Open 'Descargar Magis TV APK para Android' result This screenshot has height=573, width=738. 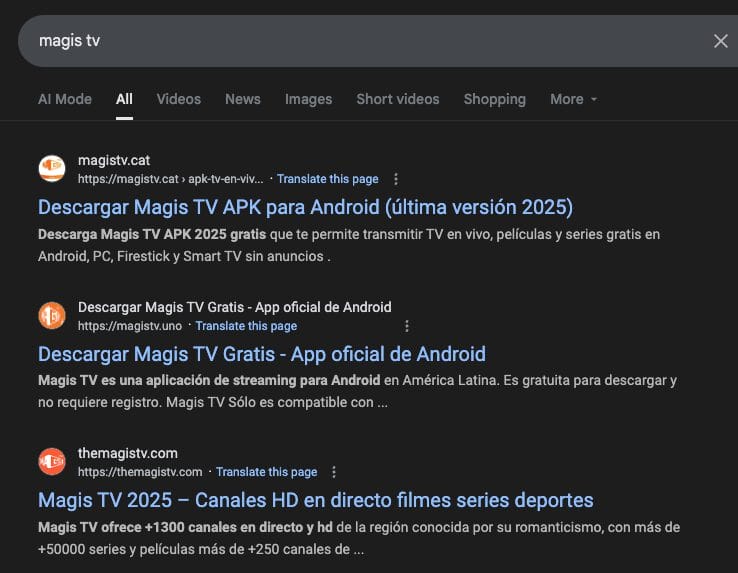point(305,207)
